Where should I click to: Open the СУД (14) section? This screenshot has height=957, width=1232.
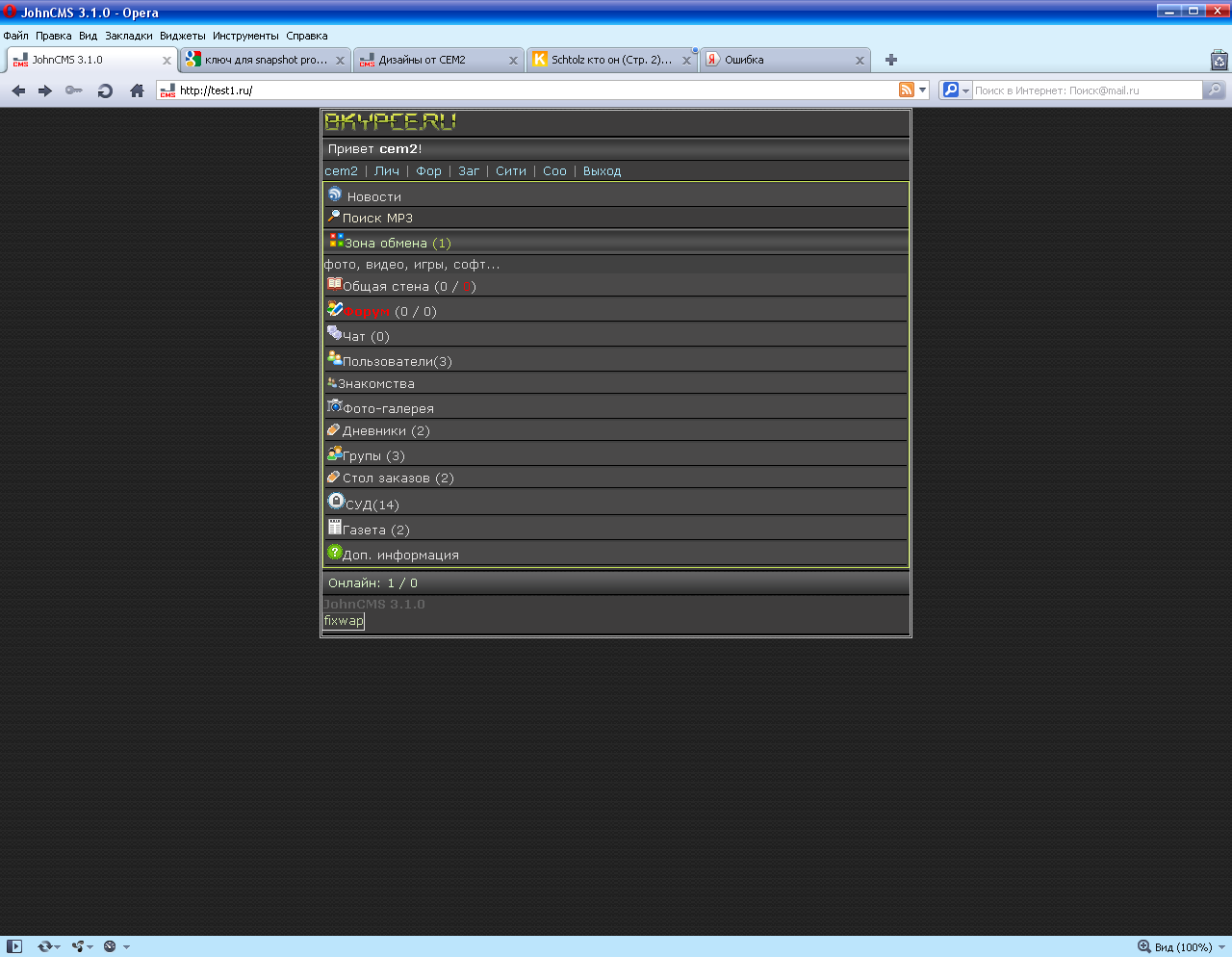coord(372,504)
